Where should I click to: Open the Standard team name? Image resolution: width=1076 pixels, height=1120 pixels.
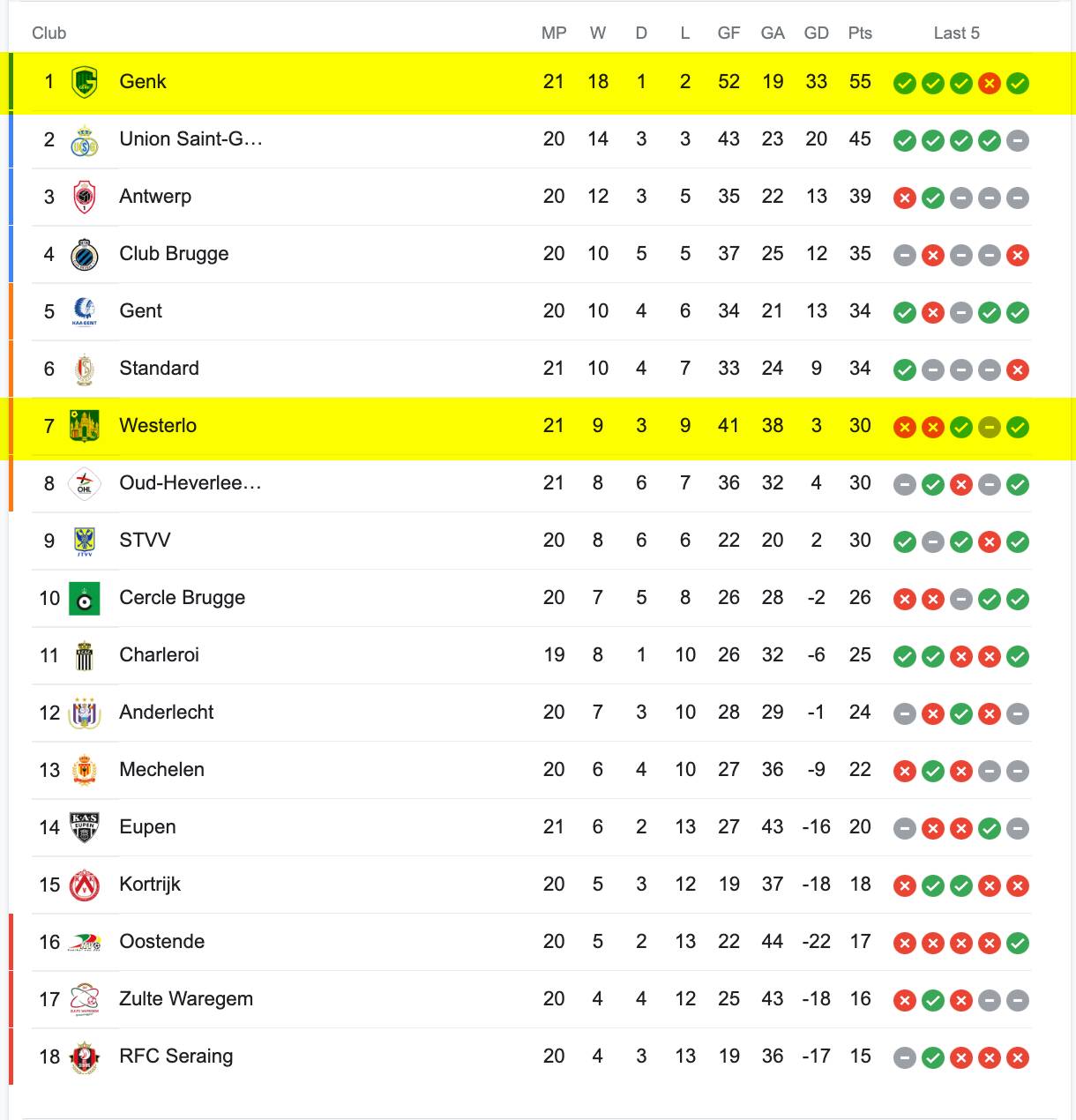coord(159,368)
